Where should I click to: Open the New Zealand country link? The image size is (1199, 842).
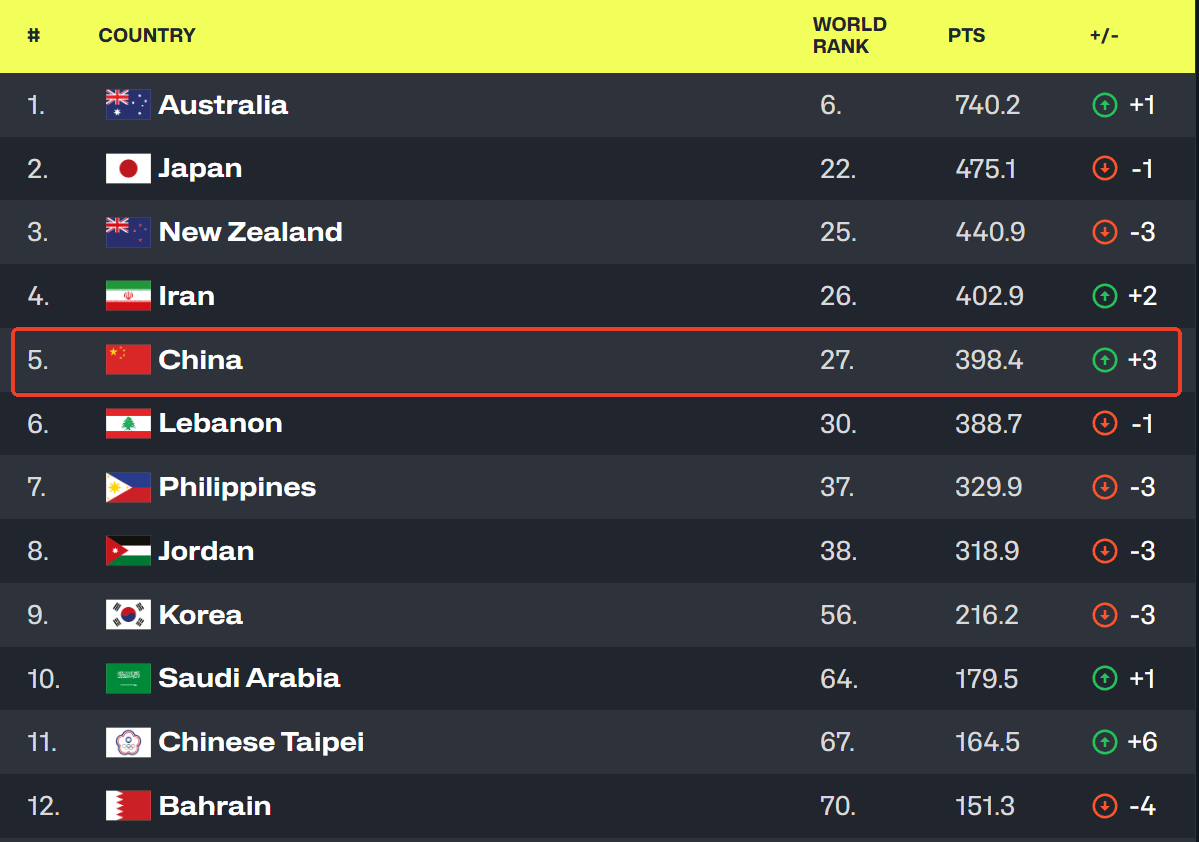[x=250, y=232]
